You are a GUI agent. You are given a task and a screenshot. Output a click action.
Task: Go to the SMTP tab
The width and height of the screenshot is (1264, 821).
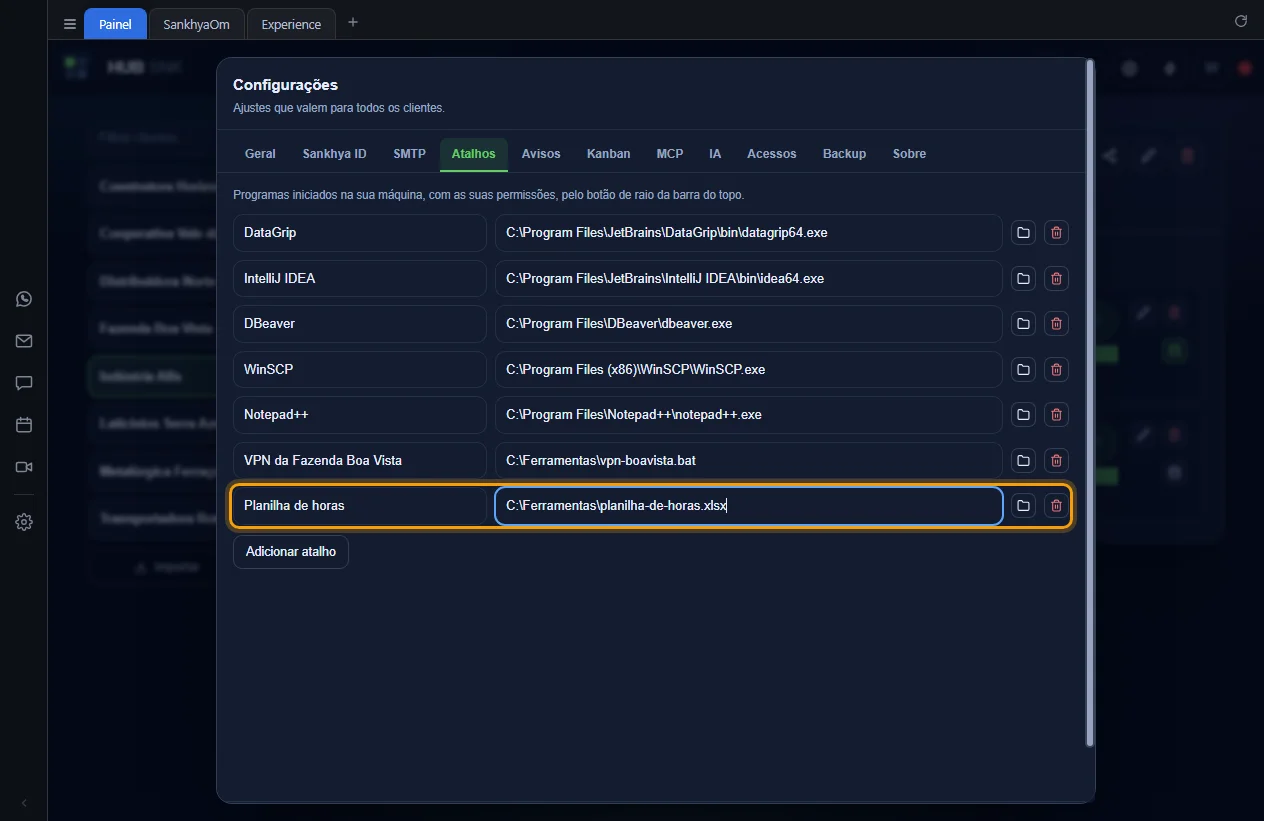tap(409, 154)
